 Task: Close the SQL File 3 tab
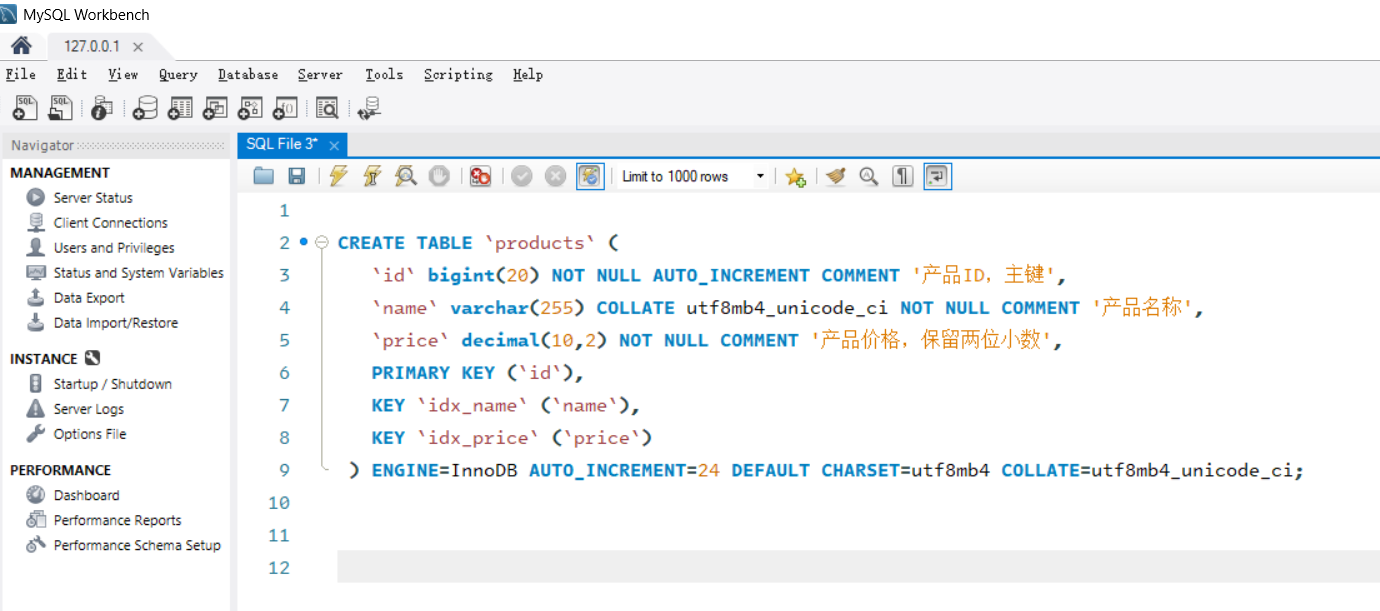coord(334,146)
